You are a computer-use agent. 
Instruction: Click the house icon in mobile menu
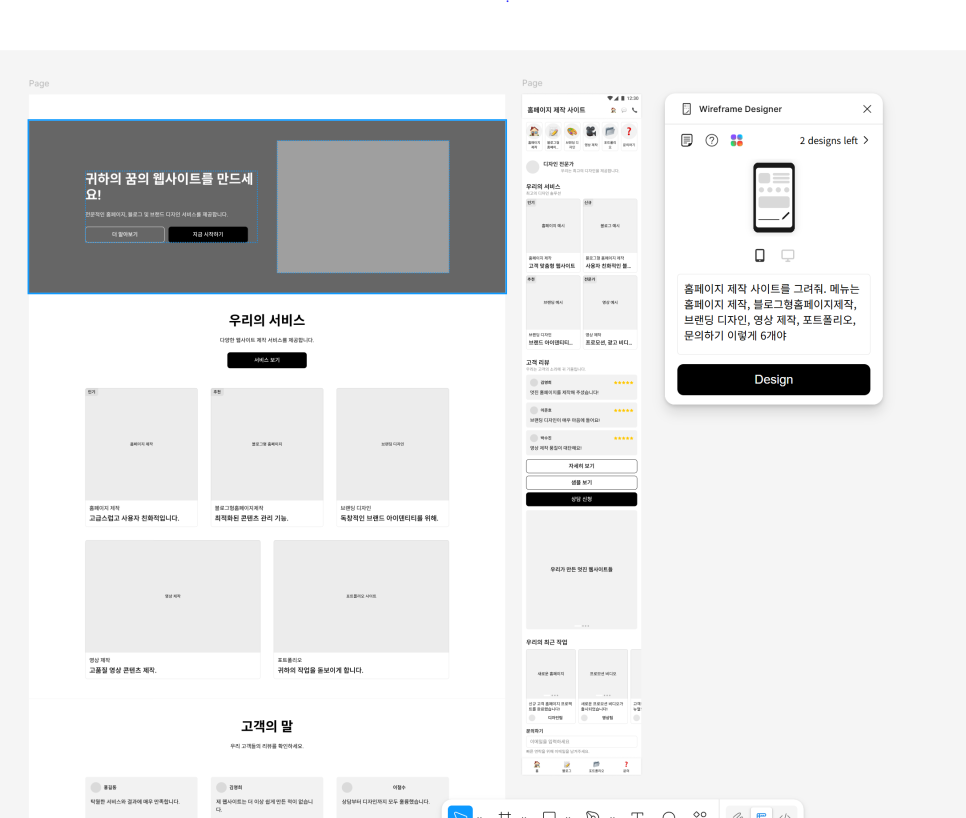click(534, 131)
